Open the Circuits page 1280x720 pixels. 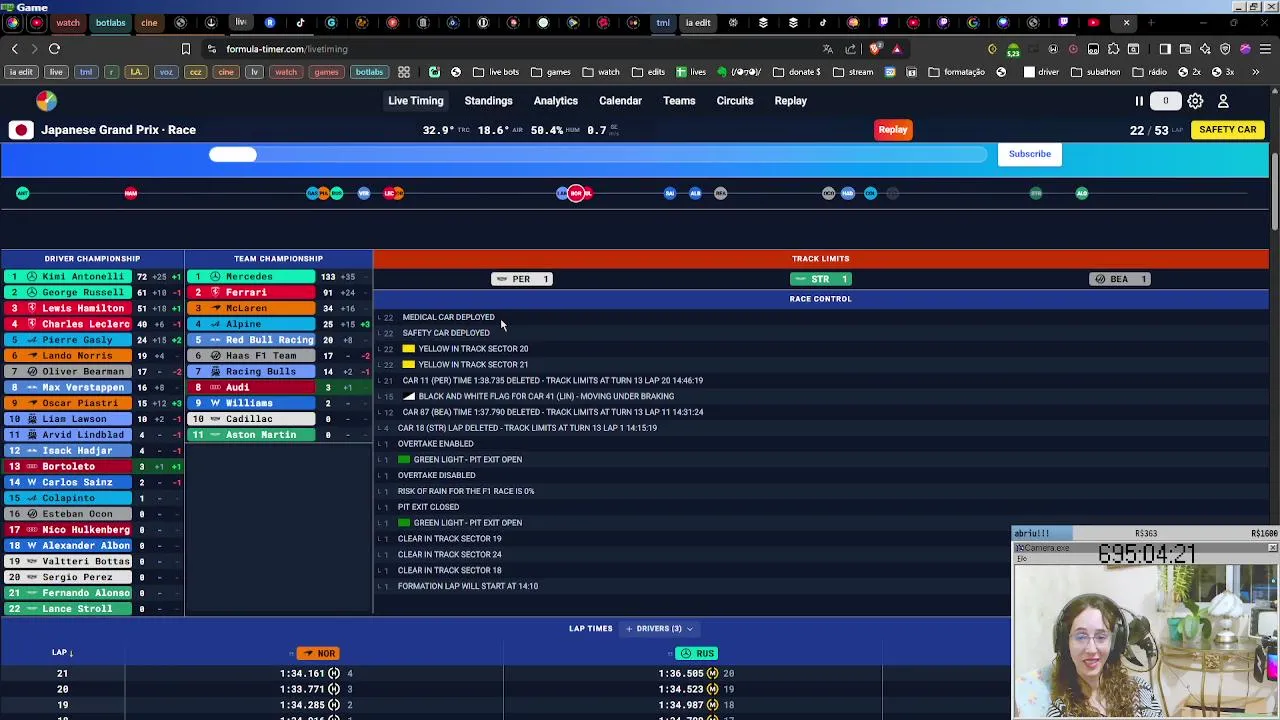click(735, 101)
